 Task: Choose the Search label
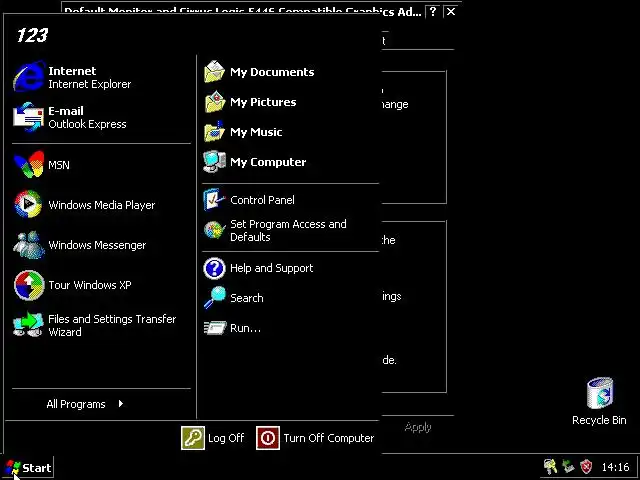(x=247, y=298)
